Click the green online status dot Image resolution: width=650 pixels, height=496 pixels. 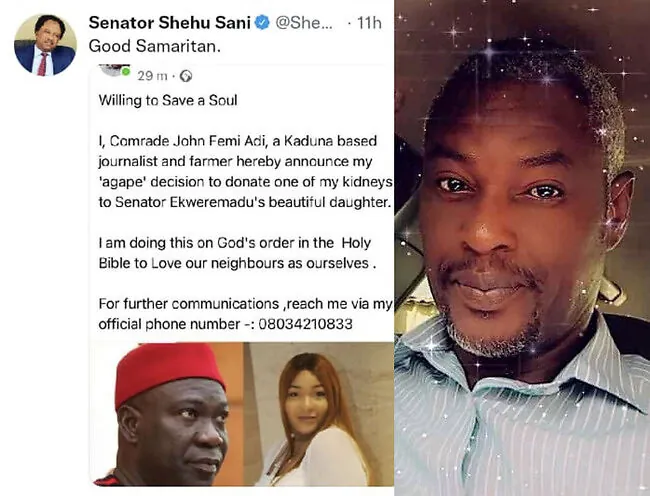[126, 72]
